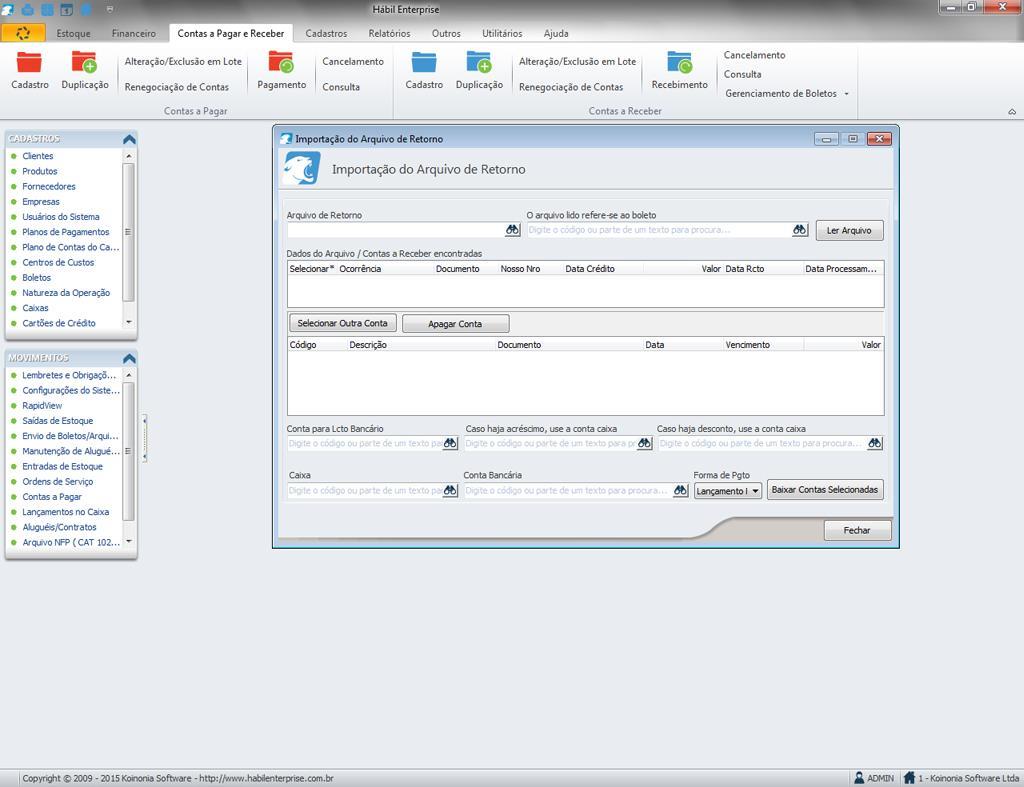This screenshot has height=787, width=1024.
Task: Open Contas a Pagar in MOVIMENTOS list
Action: (52, 497)
